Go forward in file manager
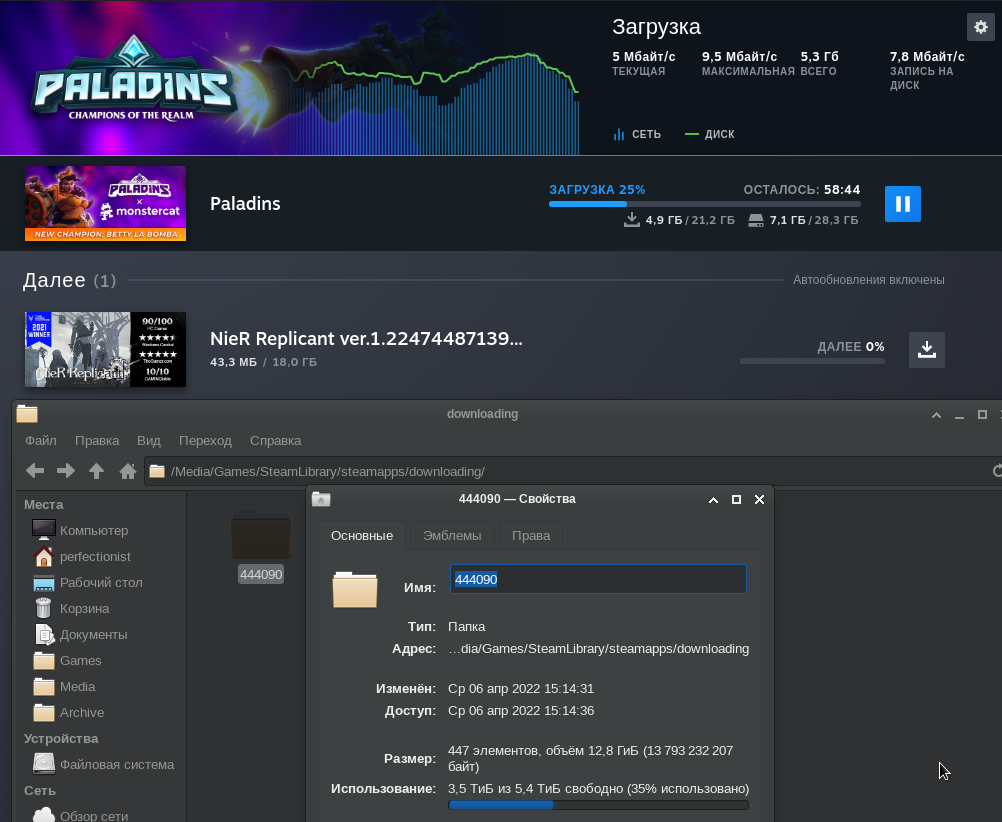Viewport: 1002px width, 822px height. click(x=66, y=471)
